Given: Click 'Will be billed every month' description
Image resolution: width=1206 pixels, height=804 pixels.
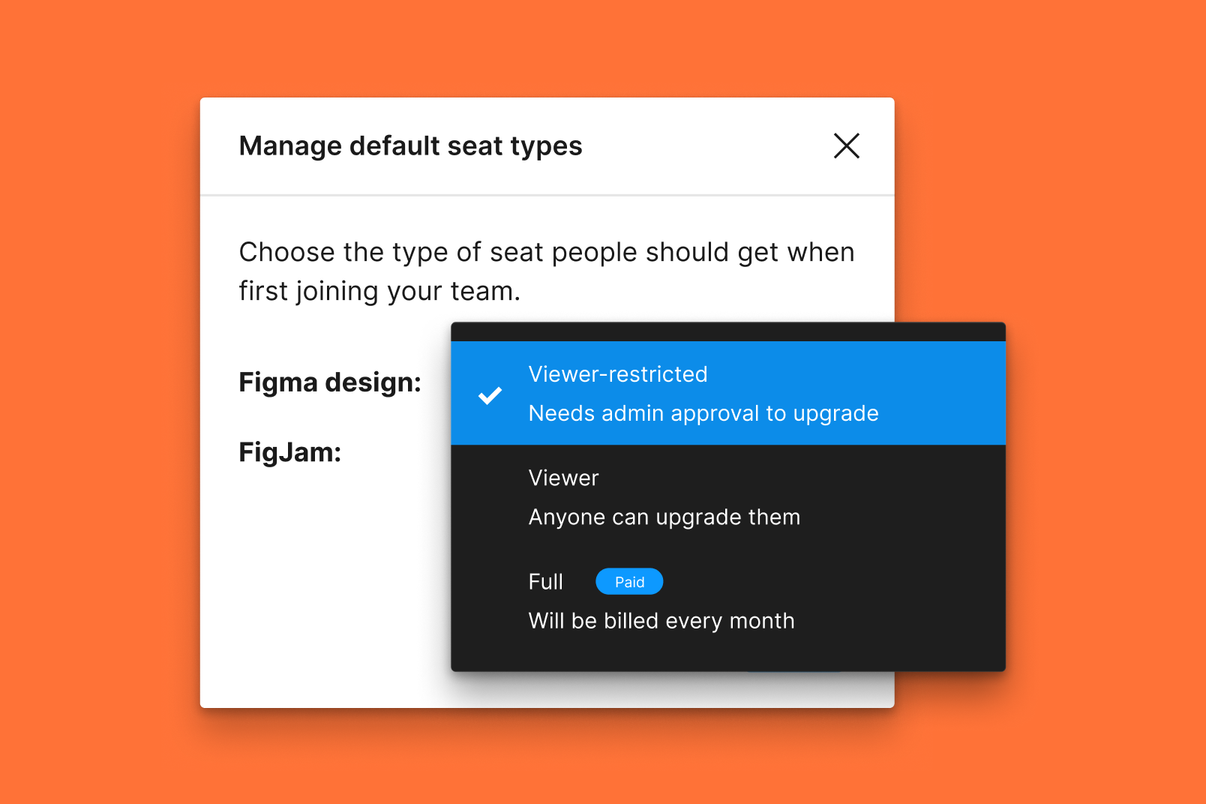Looking at the screenshot, I should coord(661,621).
